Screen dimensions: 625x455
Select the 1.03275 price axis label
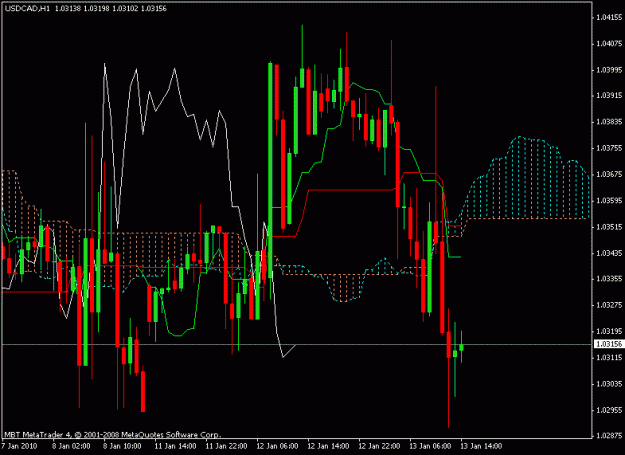pyautogui.click(x=609, y=305)
